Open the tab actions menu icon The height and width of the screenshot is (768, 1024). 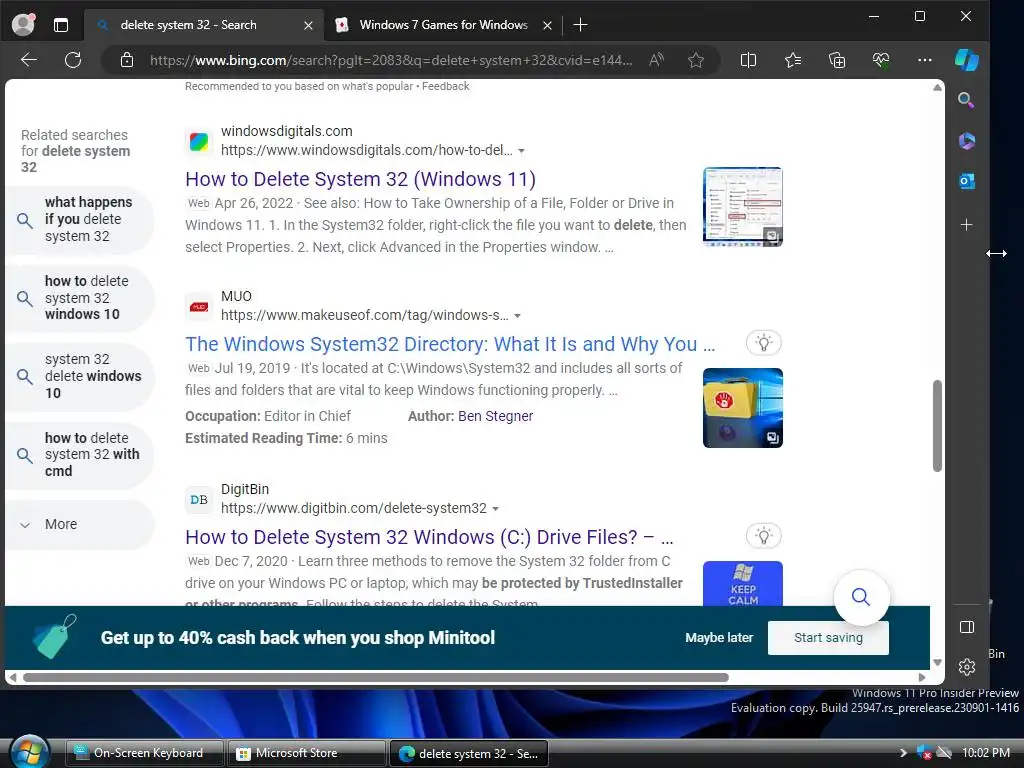pyautogui.click(x=61, y=25)
